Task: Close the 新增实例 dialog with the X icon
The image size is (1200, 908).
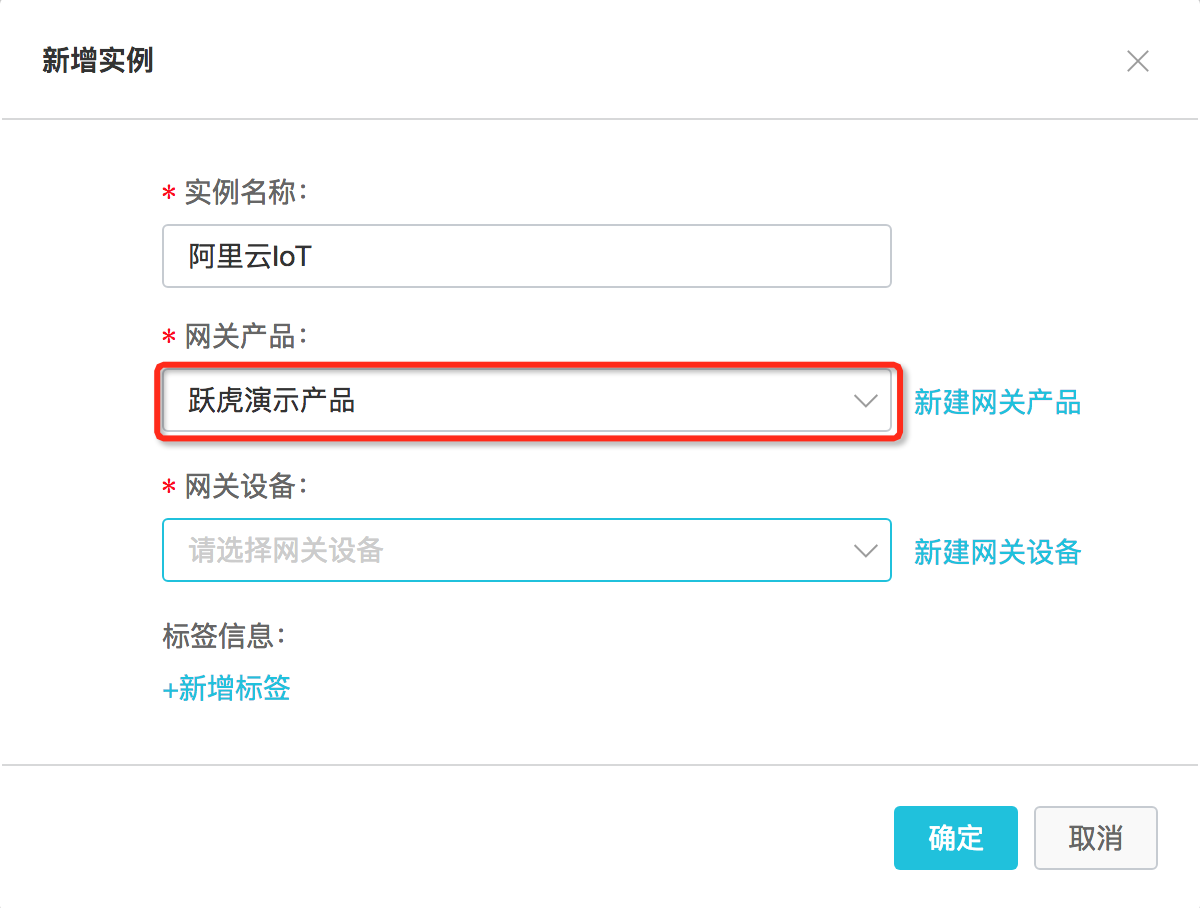Action: (1137, 62)
